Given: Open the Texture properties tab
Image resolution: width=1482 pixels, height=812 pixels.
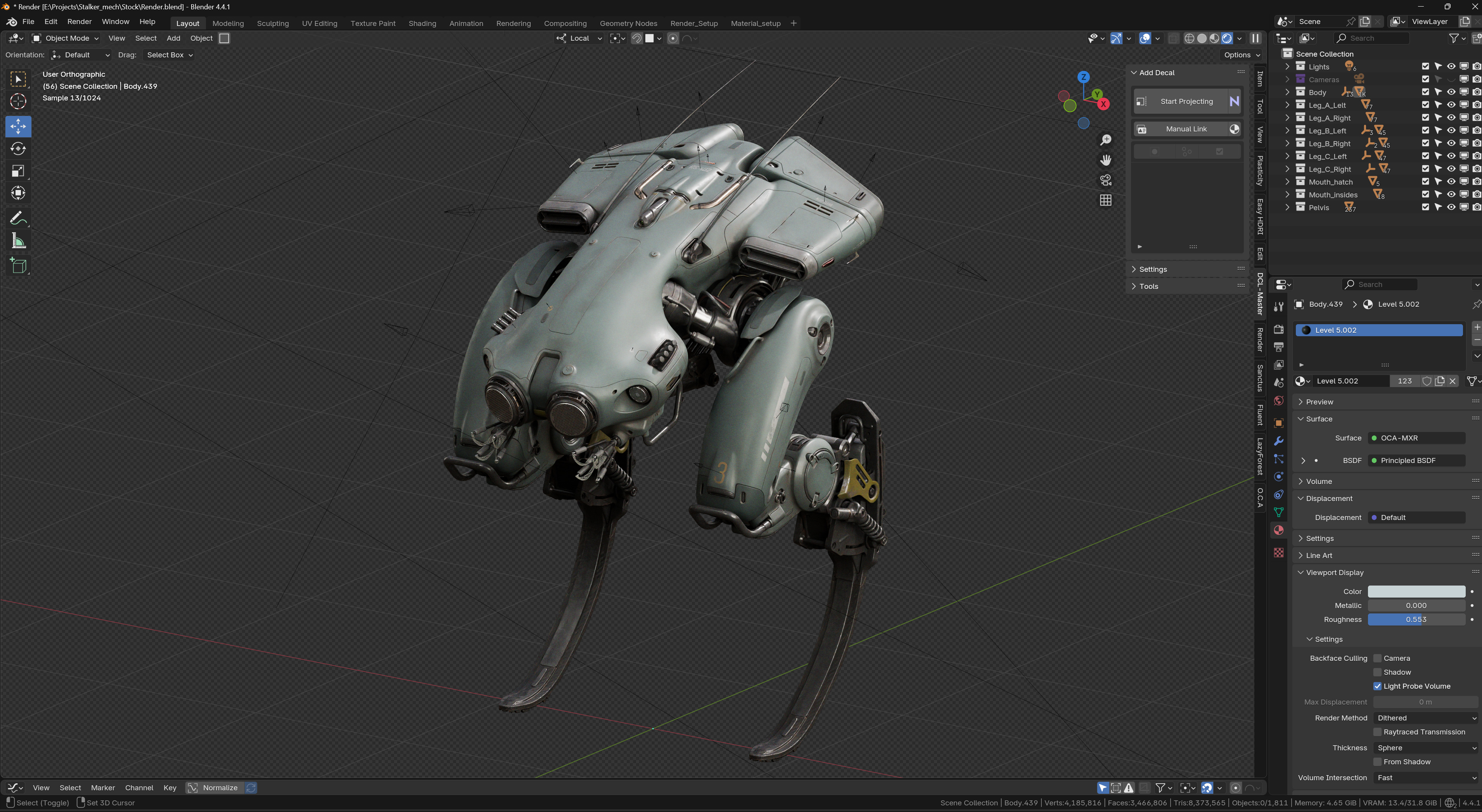Looking at the screenshot, I should coord(1278,553).
